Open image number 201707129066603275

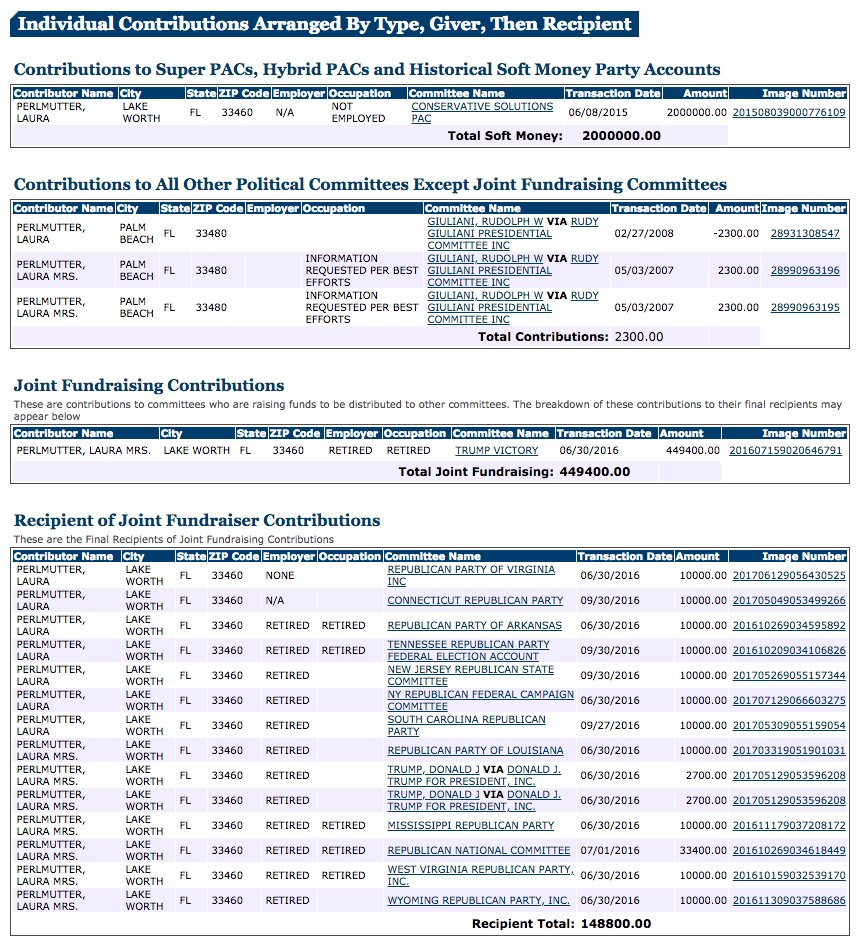tap(789, 701)
